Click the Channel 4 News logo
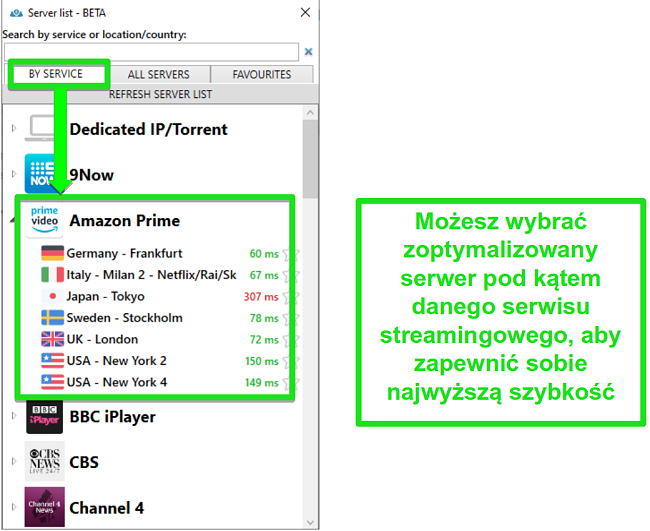This screenshot has width=650, height=531. point(45,507)
